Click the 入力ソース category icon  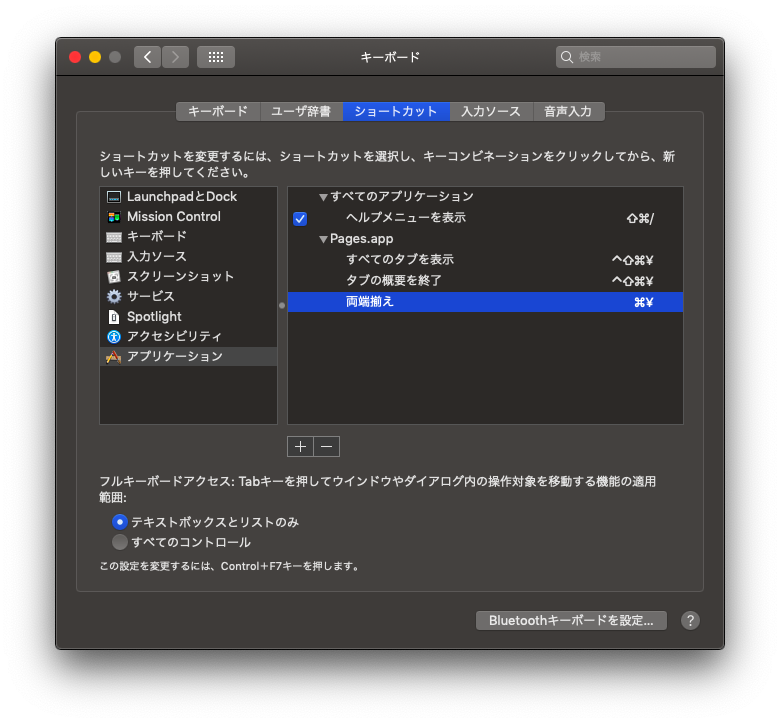(x=113, y=257)
